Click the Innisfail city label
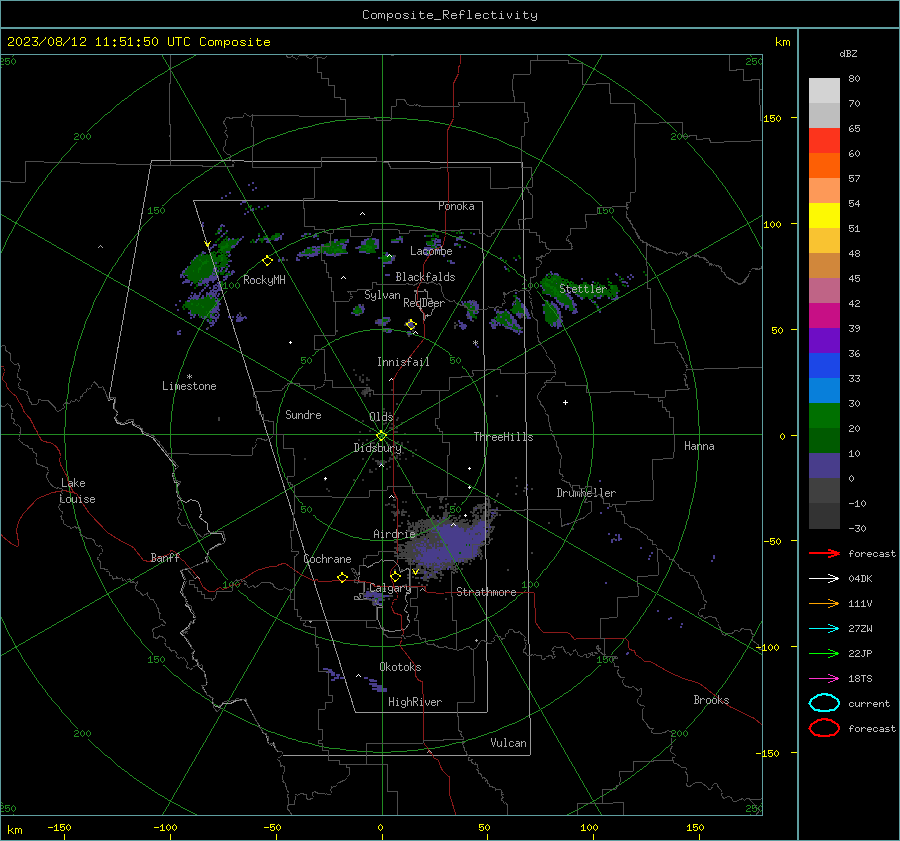900x841 pixels. click(403, 362)
